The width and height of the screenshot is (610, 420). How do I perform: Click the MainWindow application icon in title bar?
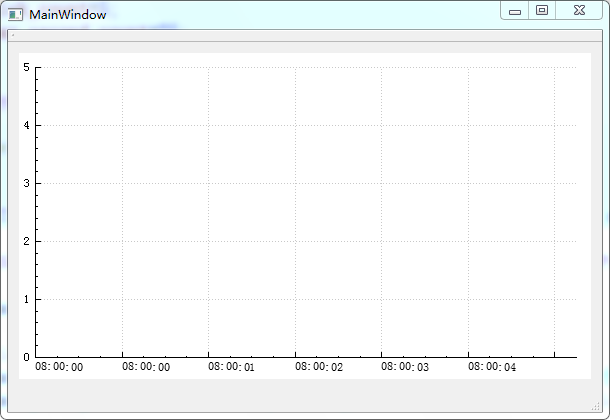click(15, 15)
